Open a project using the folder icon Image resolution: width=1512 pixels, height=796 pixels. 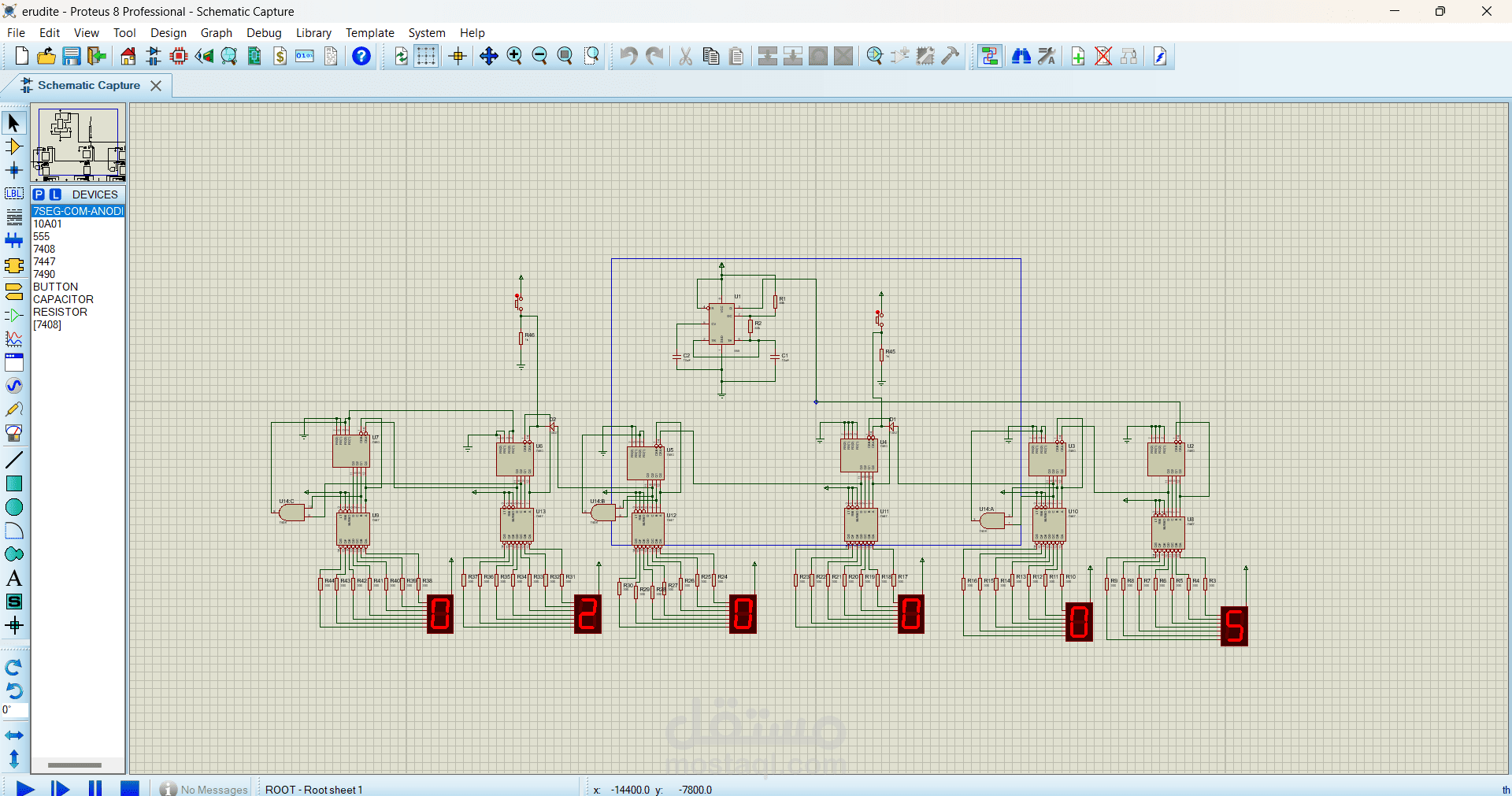46,56
